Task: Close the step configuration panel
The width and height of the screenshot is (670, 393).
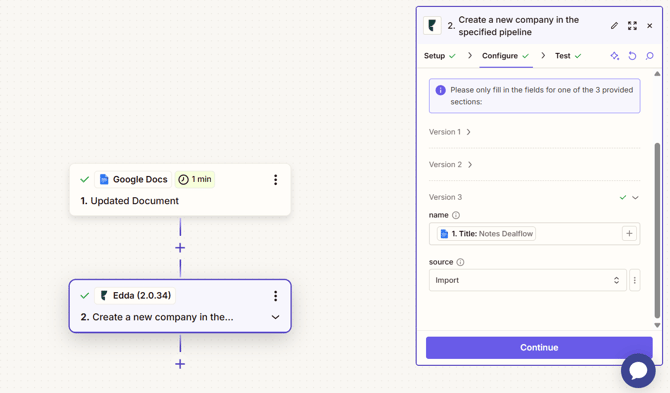Action: pyautogui.click(x=649, y=26)
